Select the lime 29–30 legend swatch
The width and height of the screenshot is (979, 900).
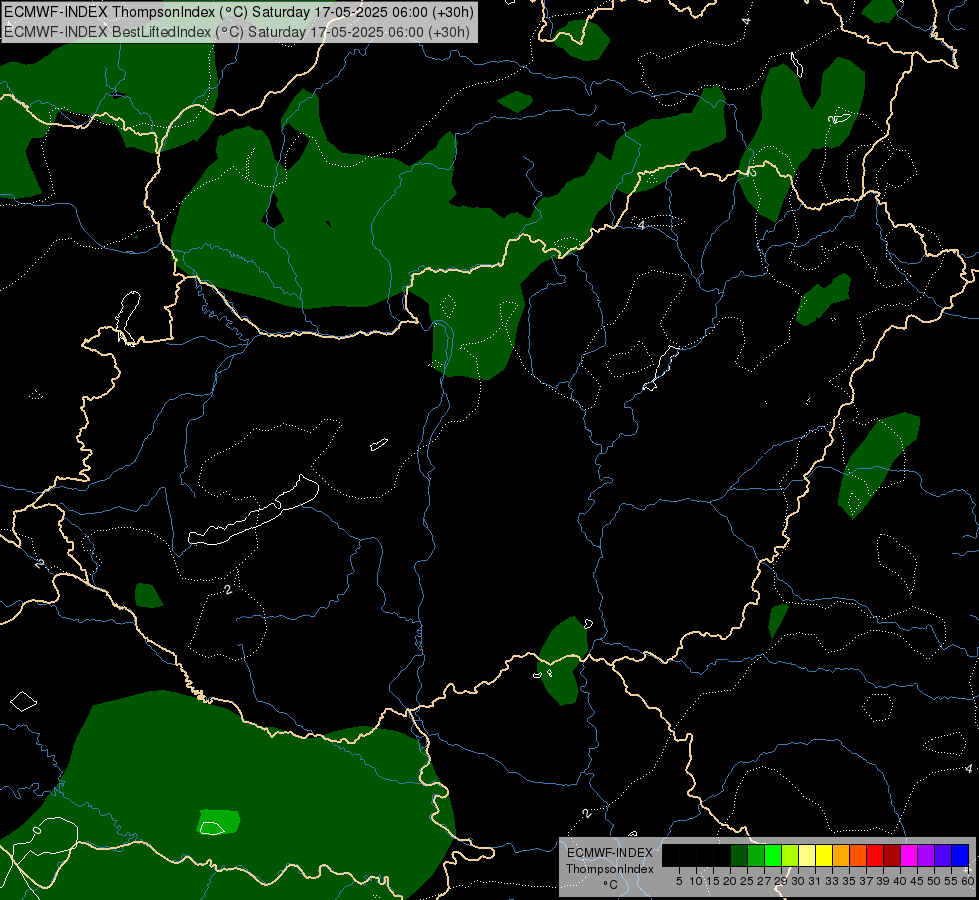(x=790, y=855)
